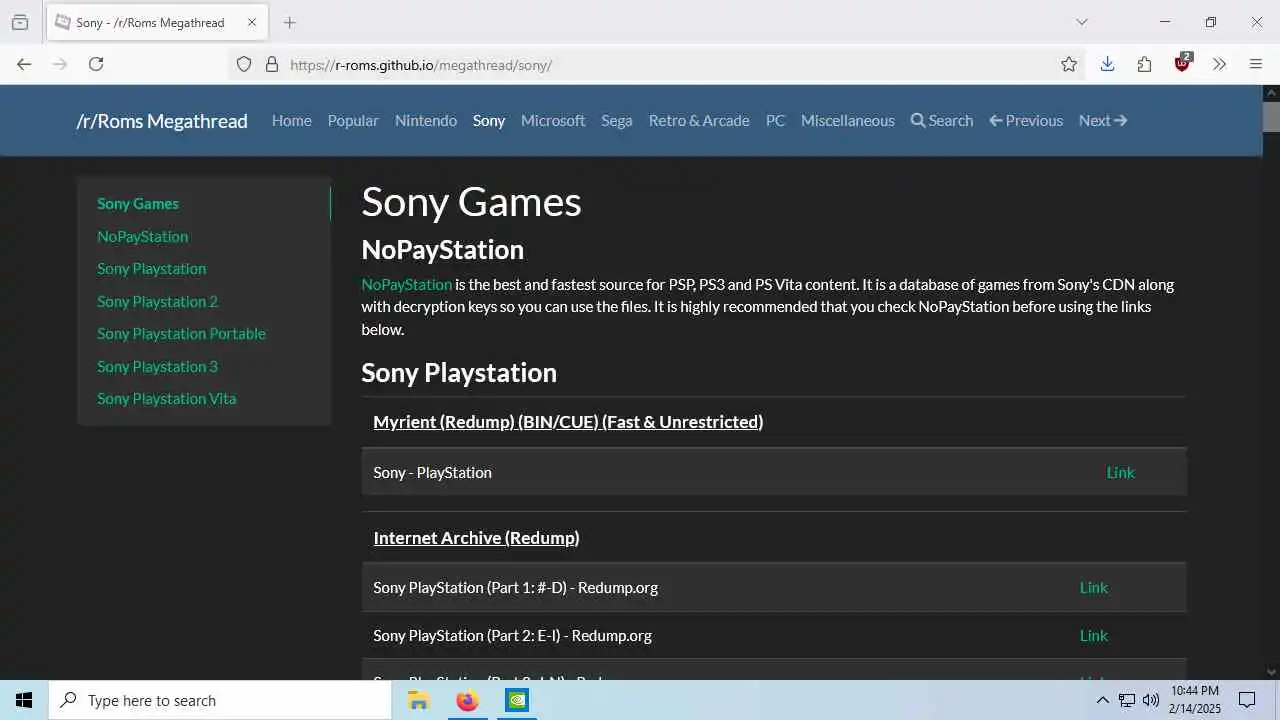Open the Extensions puzzle piece icon
This screenshot has width=1280, height=720.
pos(1144,64)
